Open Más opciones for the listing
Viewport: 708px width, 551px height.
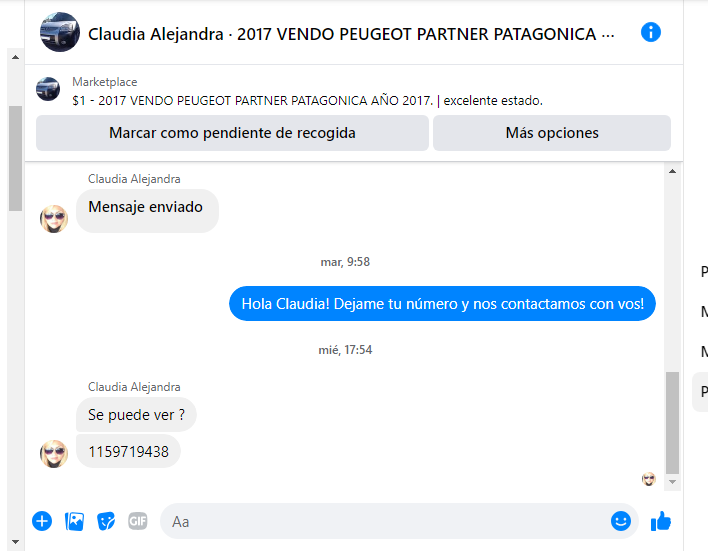(x=552, y=133)
